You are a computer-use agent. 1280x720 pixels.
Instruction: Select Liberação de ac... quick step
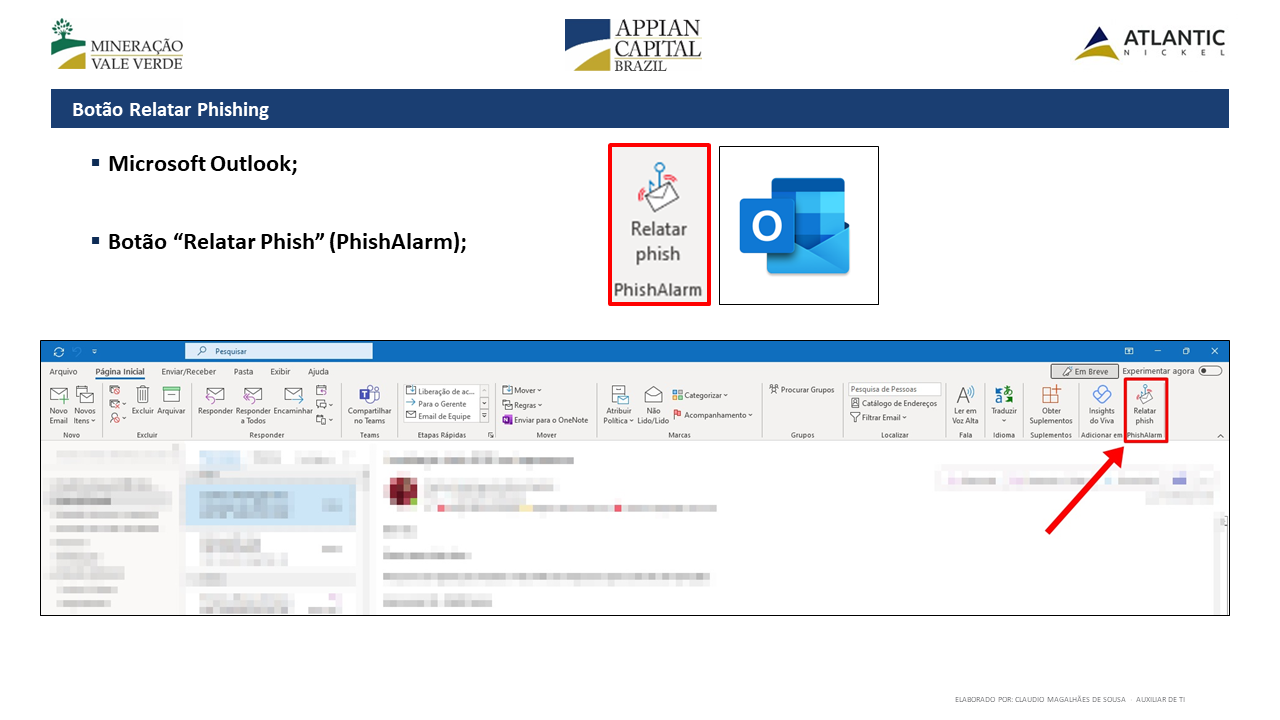point(441,391)
